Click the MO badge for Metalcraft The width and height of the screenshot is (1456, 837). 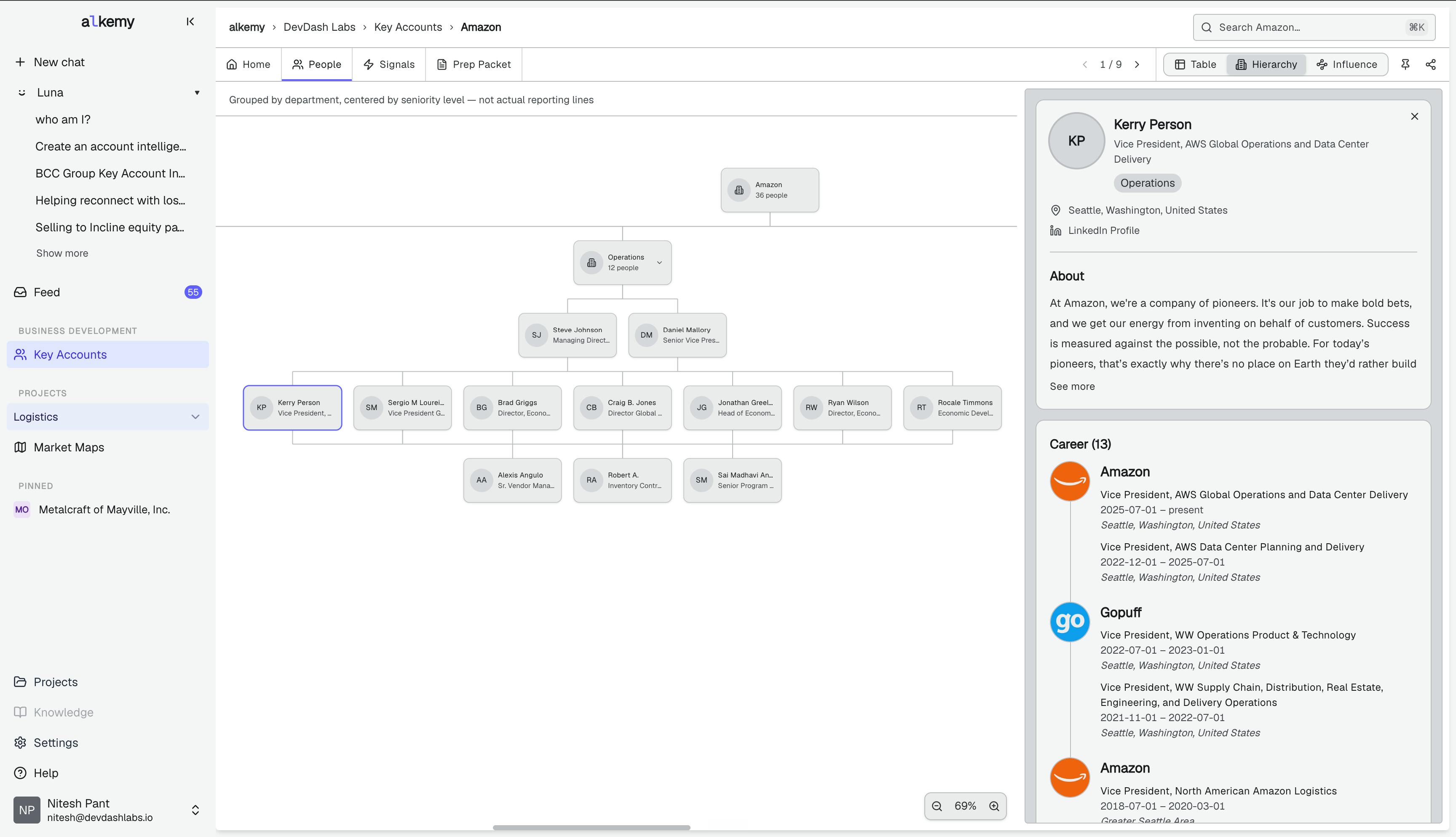tap(22, 510)
